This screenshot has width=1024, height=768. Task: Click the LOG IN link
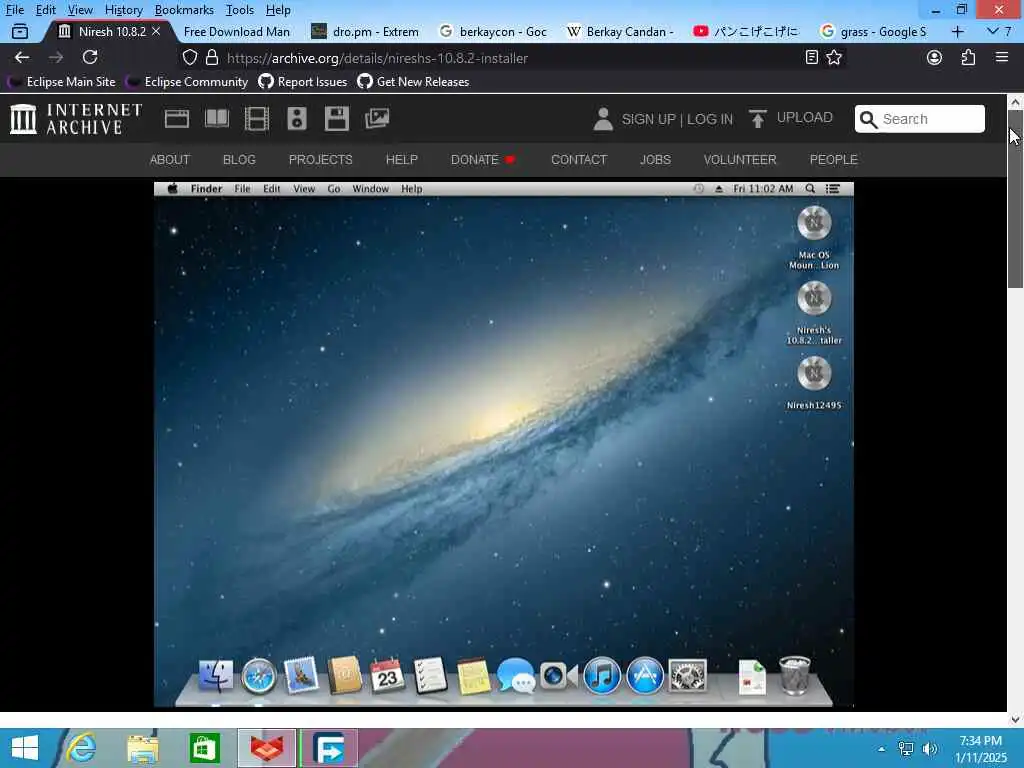tap(710, 119)
